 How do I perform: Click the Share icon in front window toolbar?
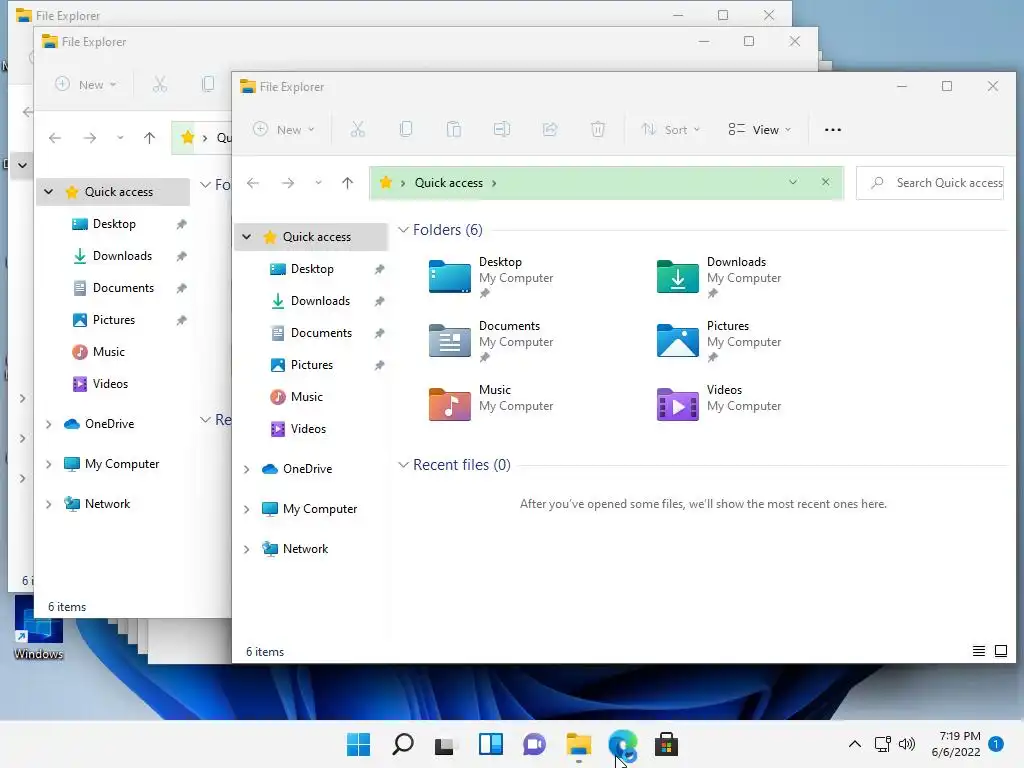click(550, 129)
